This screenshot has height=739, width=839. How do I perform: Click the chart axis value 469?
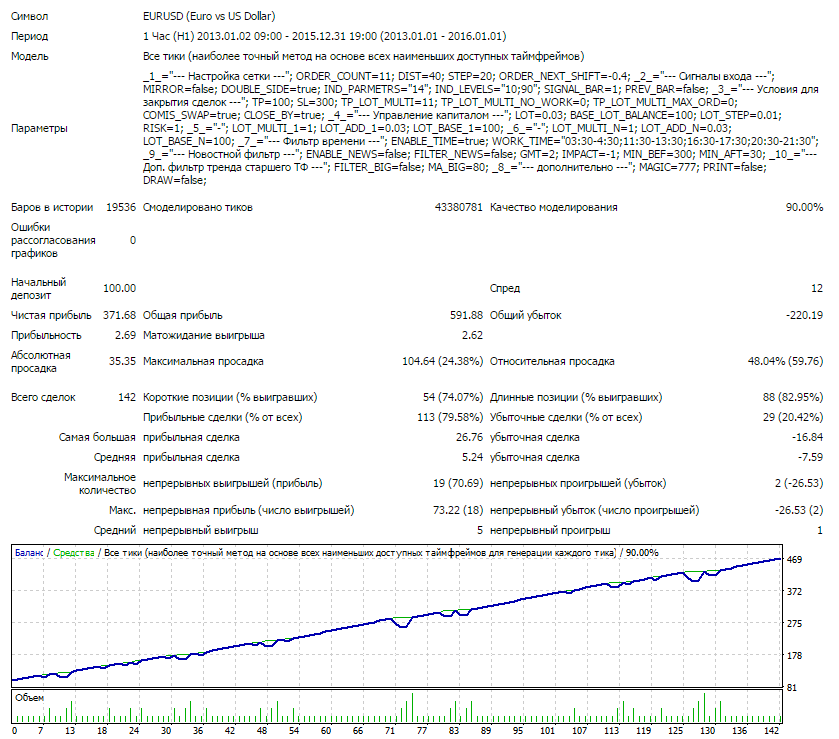tap(795, 560)
